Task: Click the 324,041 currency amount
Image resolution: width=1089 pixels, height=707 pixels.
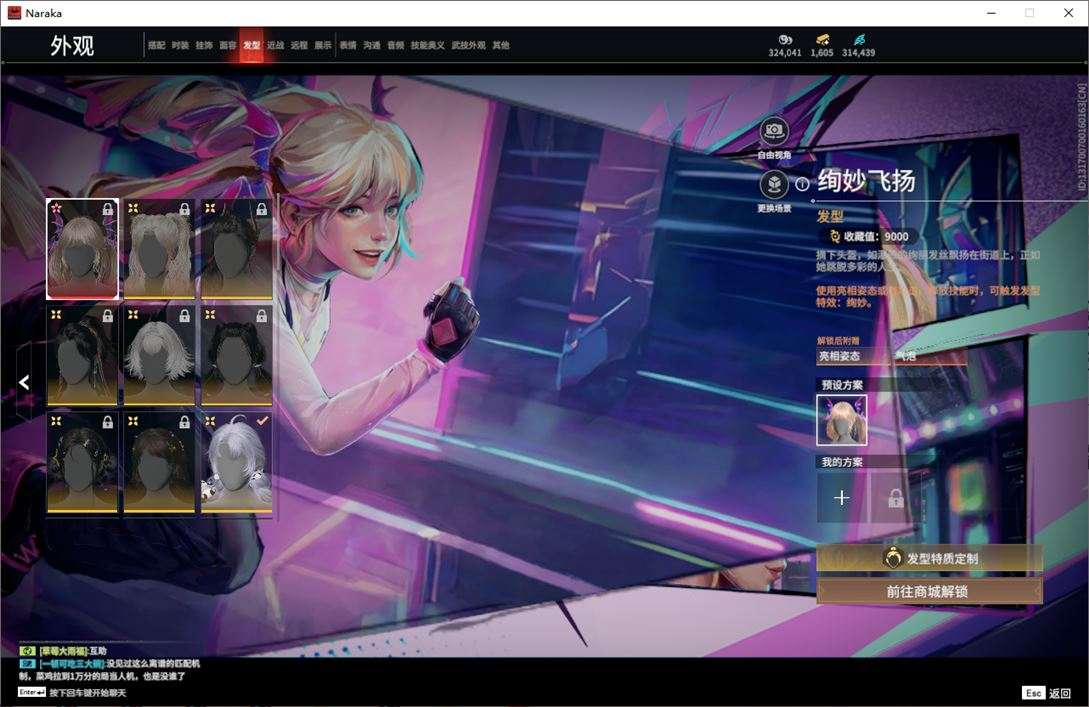Action: [x=785, y=53]
